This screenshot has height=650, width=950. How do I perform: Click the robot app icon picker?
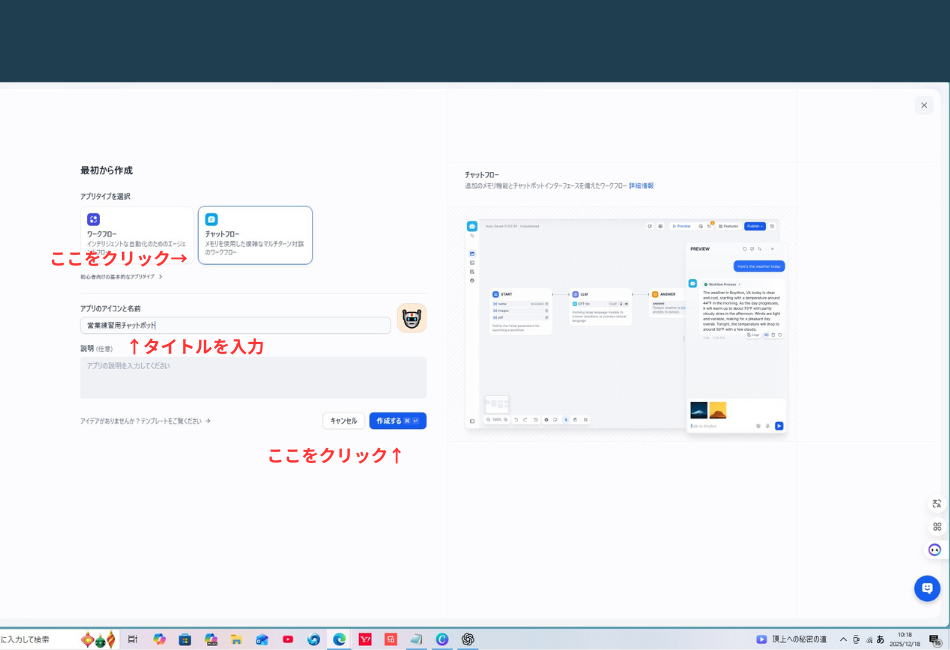point(411,318)
